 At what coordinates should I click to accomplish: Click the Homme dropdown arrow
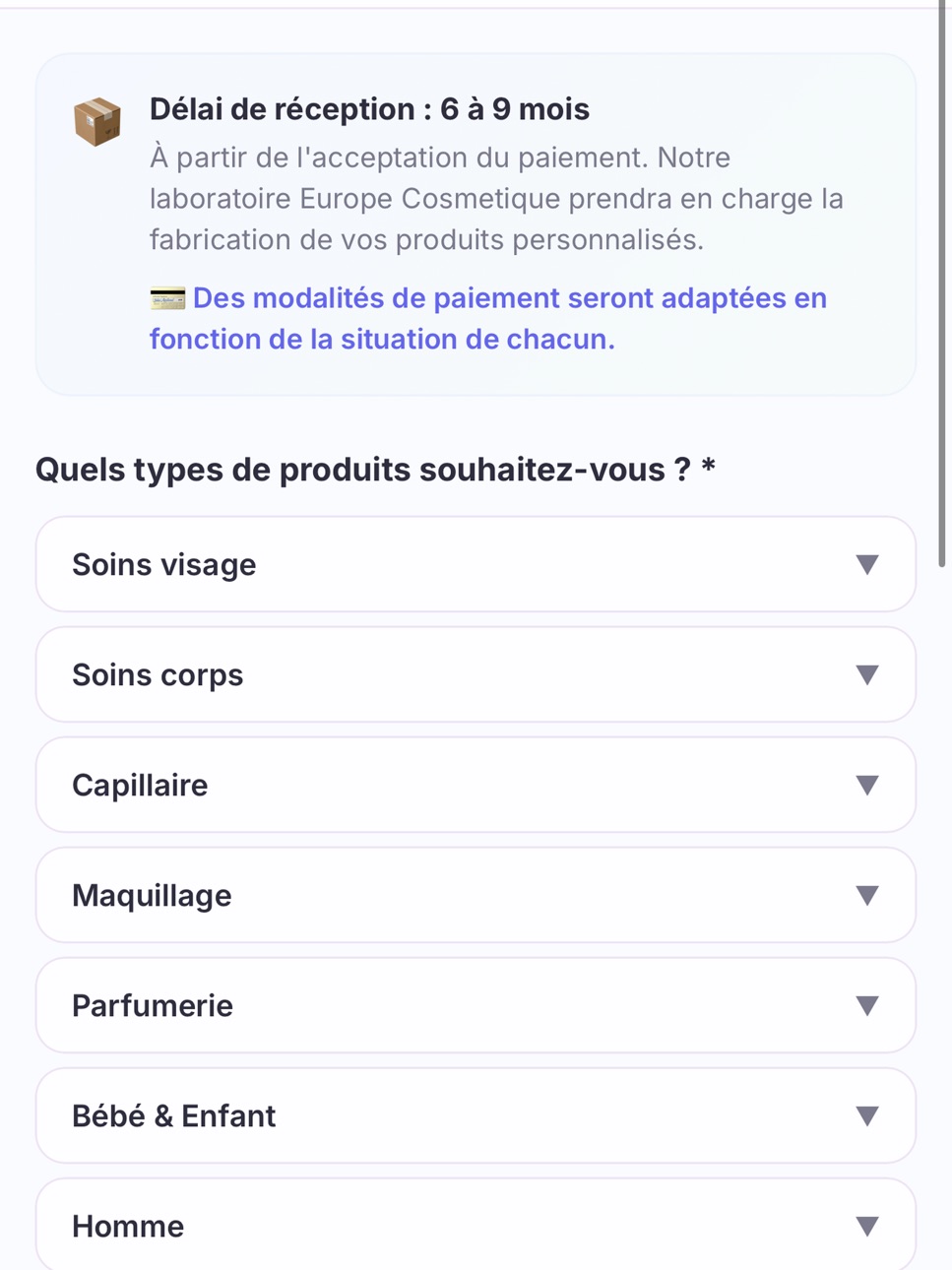tap(866, 1226)
